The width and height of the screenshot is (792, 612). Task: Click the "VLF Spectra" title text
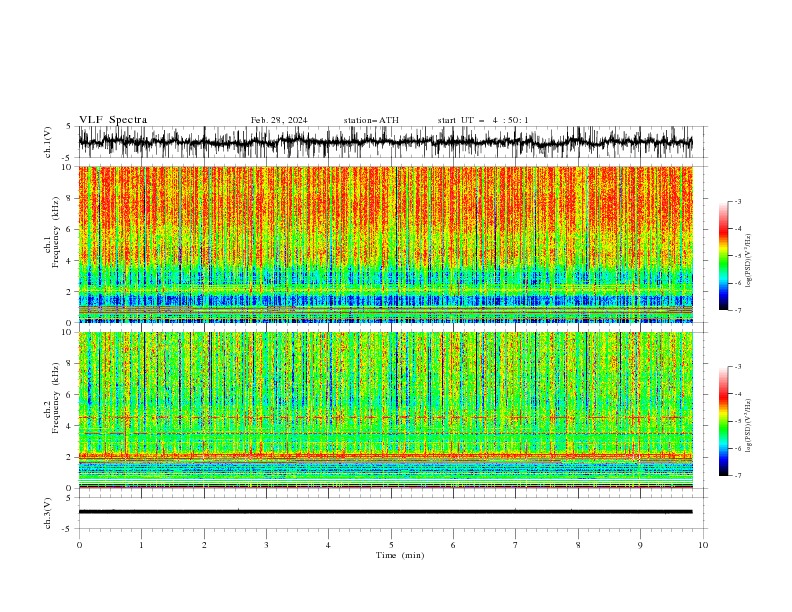pos(113,120)
